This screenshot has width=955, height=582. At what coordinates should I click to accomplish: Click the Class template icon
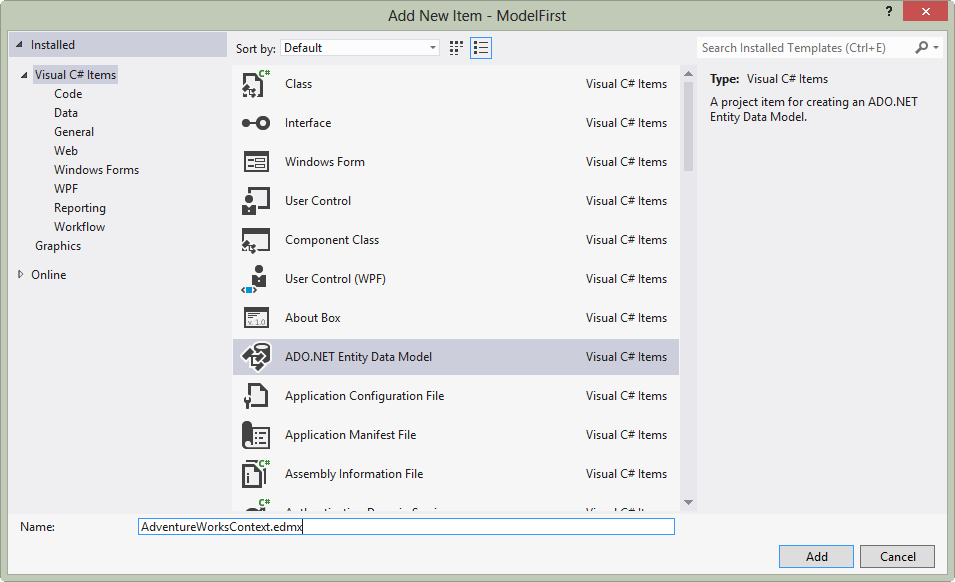click(x=256, y=84)
